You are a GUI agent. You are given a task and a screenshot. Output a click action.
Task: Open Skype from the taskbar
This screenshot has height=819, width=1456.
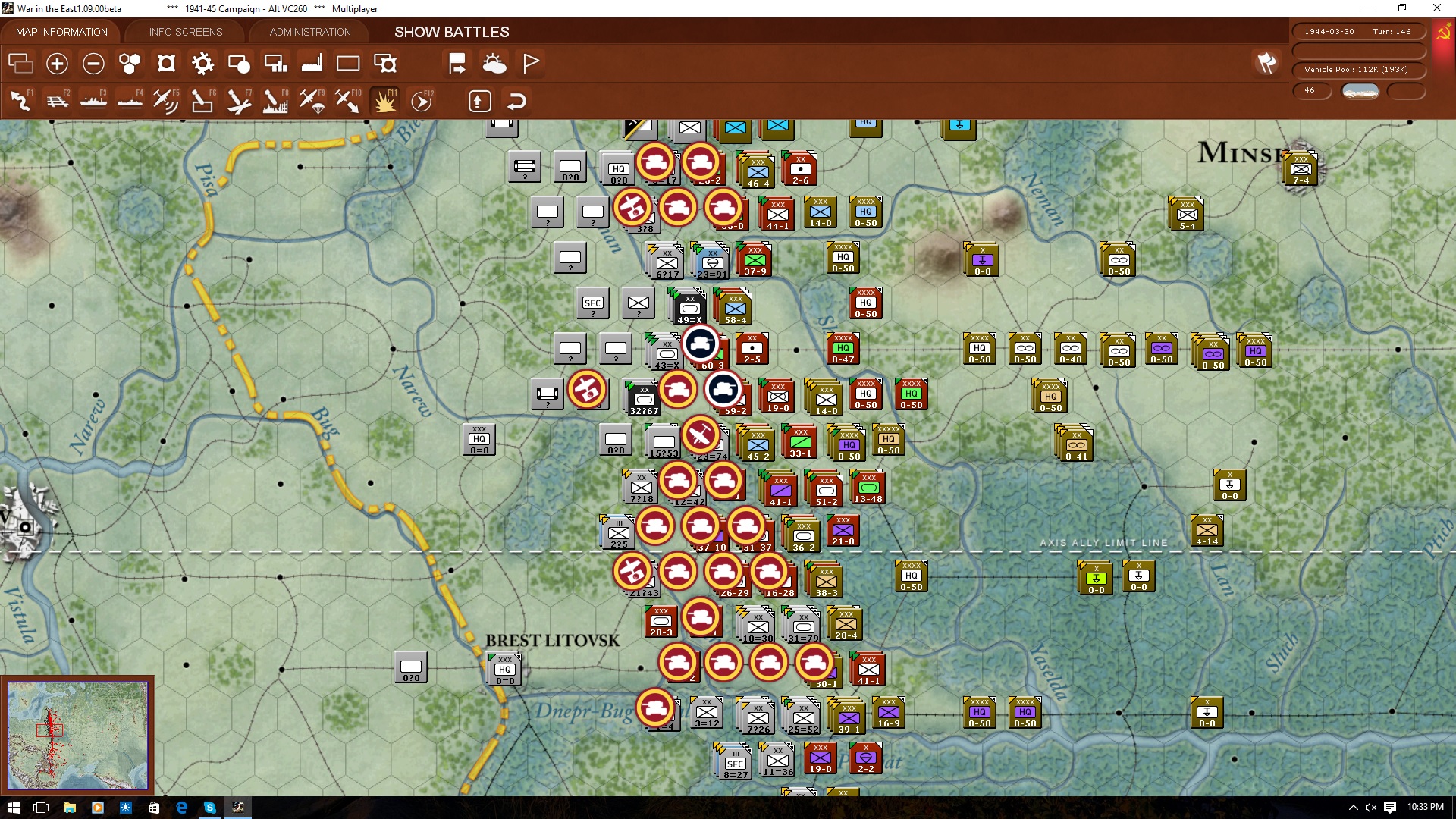210,808
